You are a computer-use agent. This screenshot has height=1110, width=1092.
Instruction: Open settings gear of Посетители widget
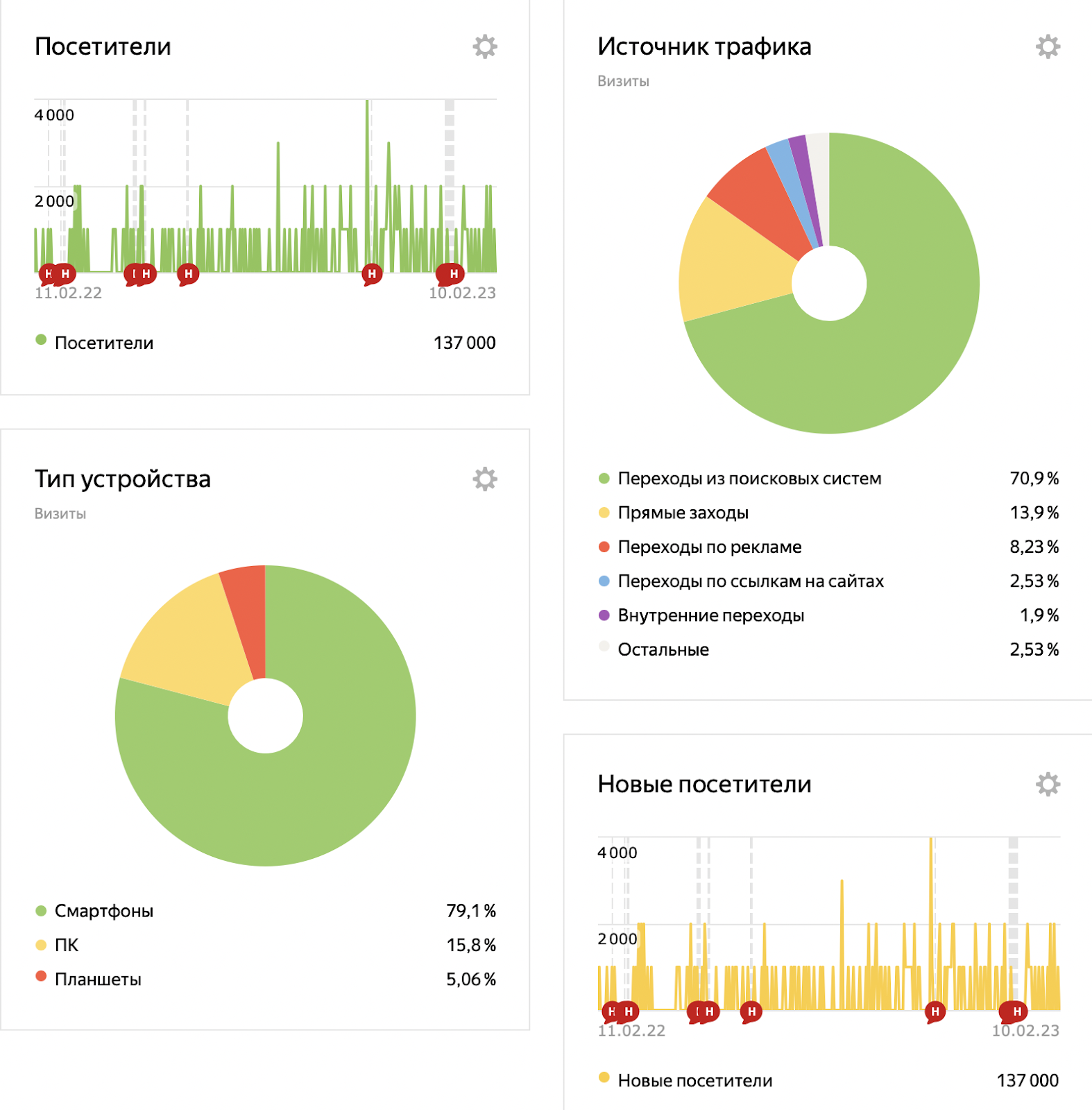point(484,47)
